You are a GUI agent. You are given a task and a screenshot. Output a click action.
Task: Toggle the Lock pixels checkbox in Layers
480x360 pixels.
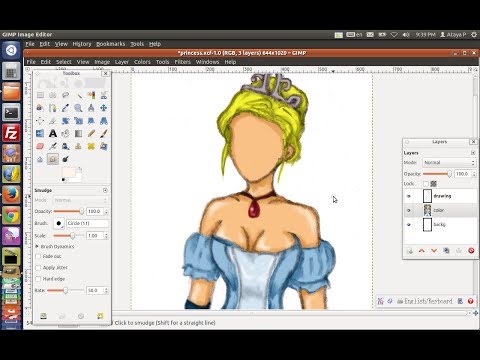426,184
